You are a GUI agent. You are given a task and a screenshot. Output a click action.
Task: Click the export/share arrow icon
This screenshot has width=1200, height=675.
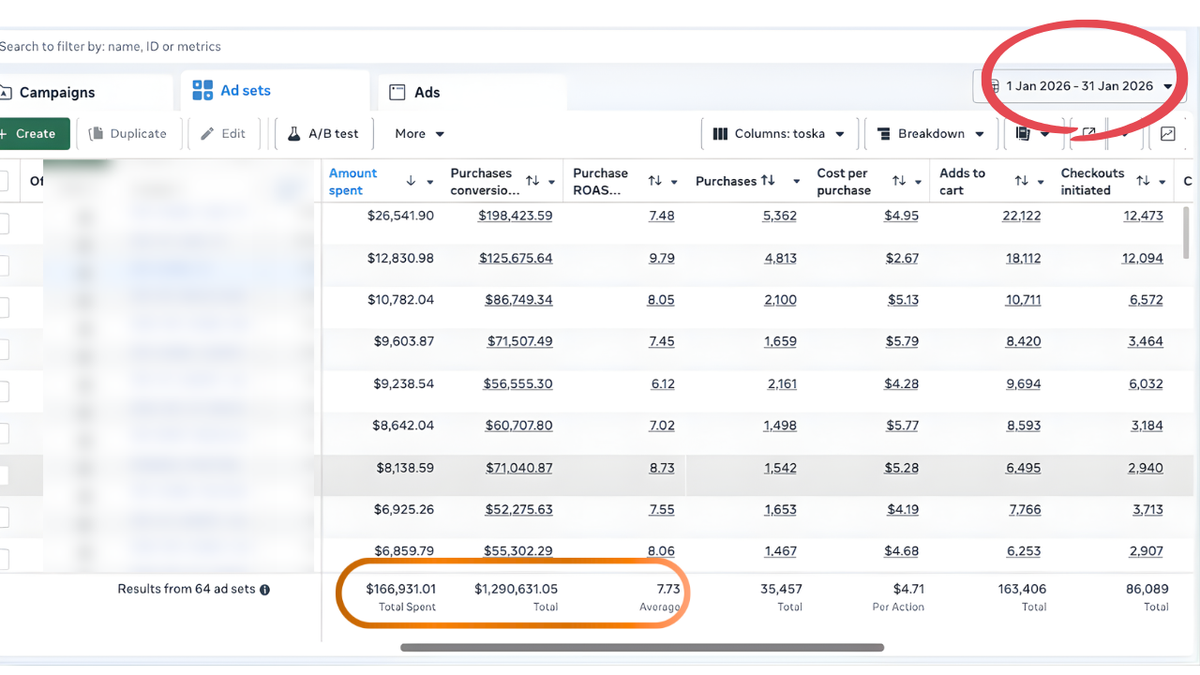point(1088,134)
